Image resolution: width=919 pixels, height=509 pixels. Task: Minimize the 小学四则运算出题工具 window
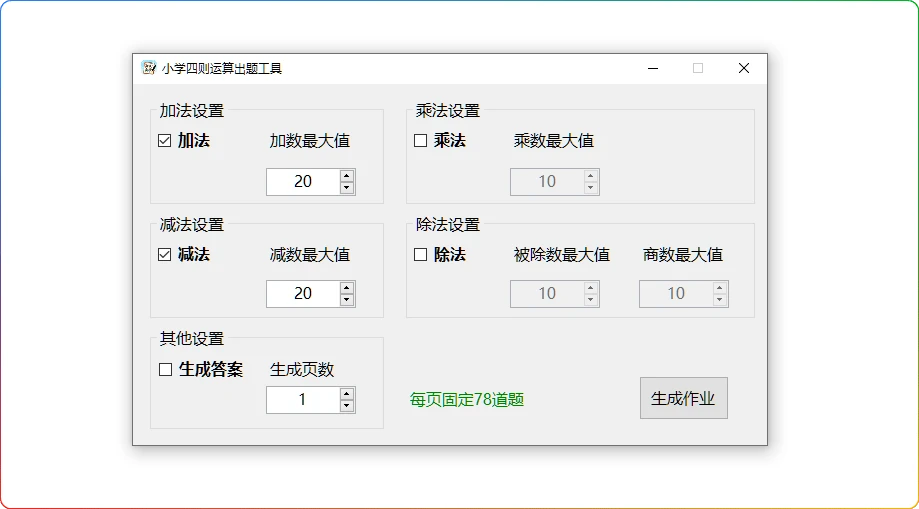[x=653, y=68]
